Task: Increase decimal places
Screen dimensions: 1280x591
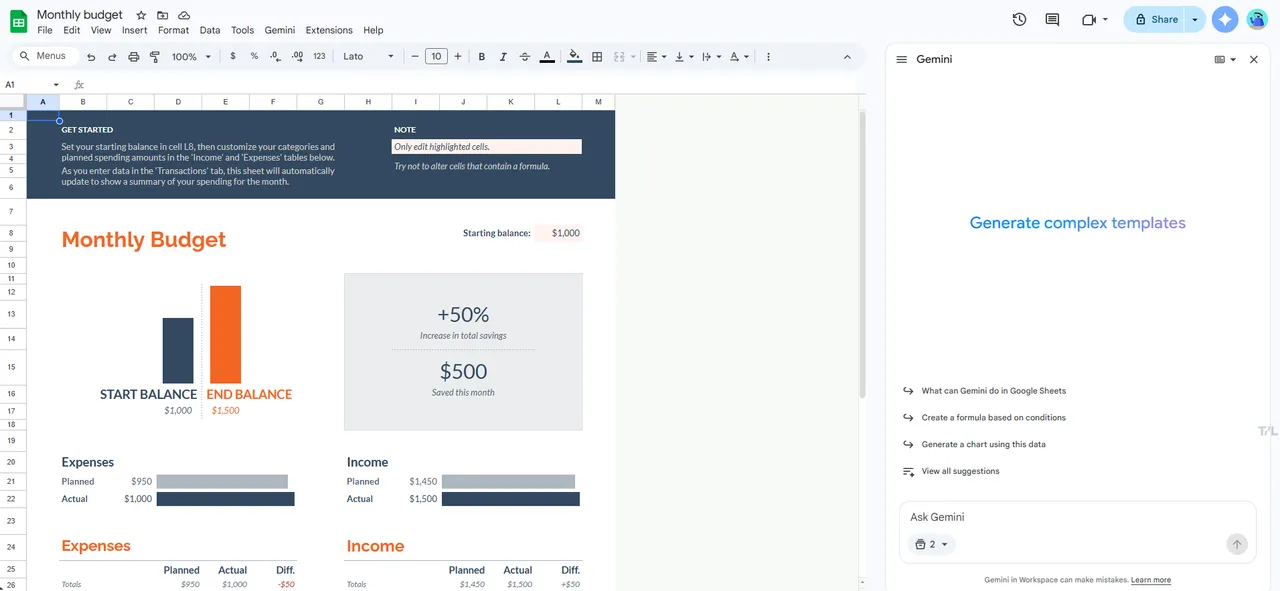Action: 297,57
